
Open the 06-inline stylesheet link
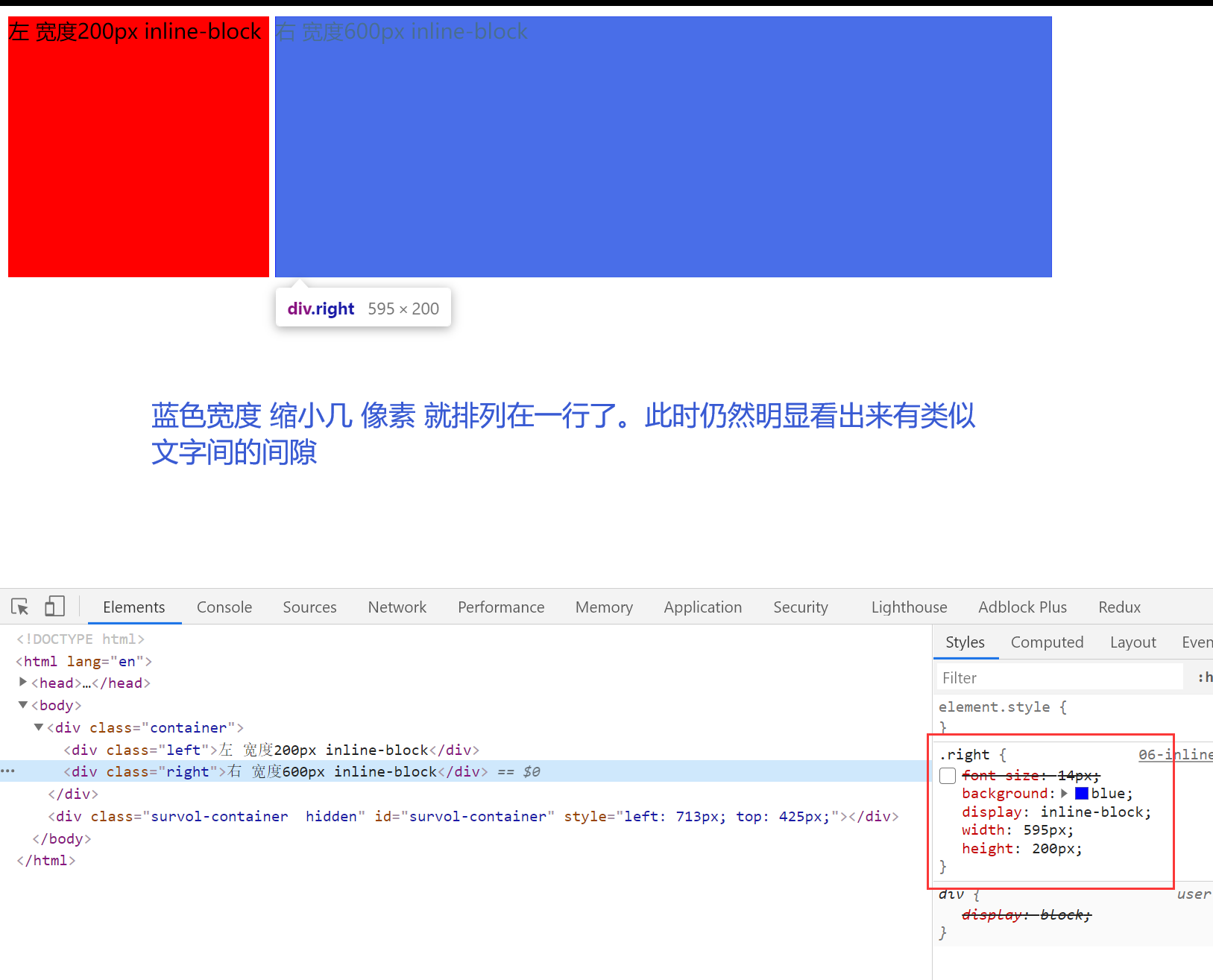(1175, 754)
